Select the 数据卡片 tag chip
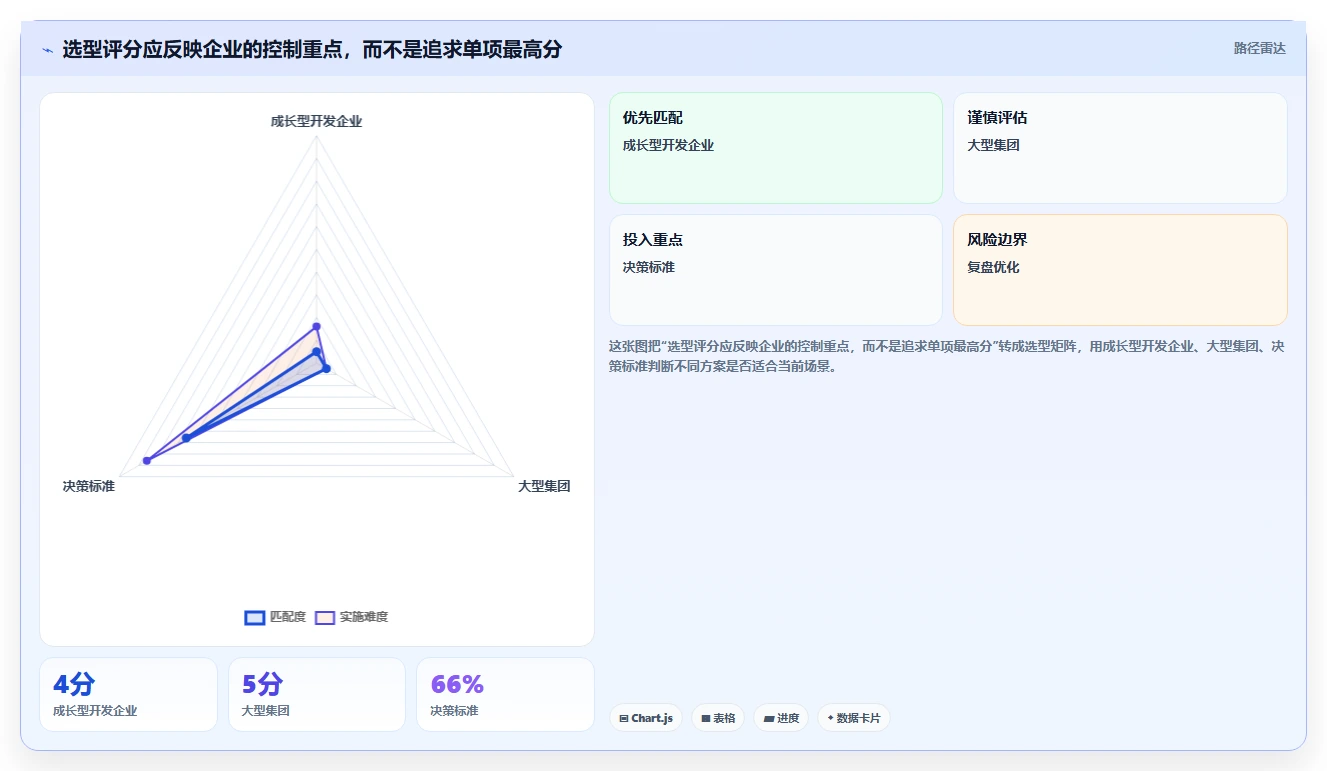The image size is (1327, 771). point(854,718)
